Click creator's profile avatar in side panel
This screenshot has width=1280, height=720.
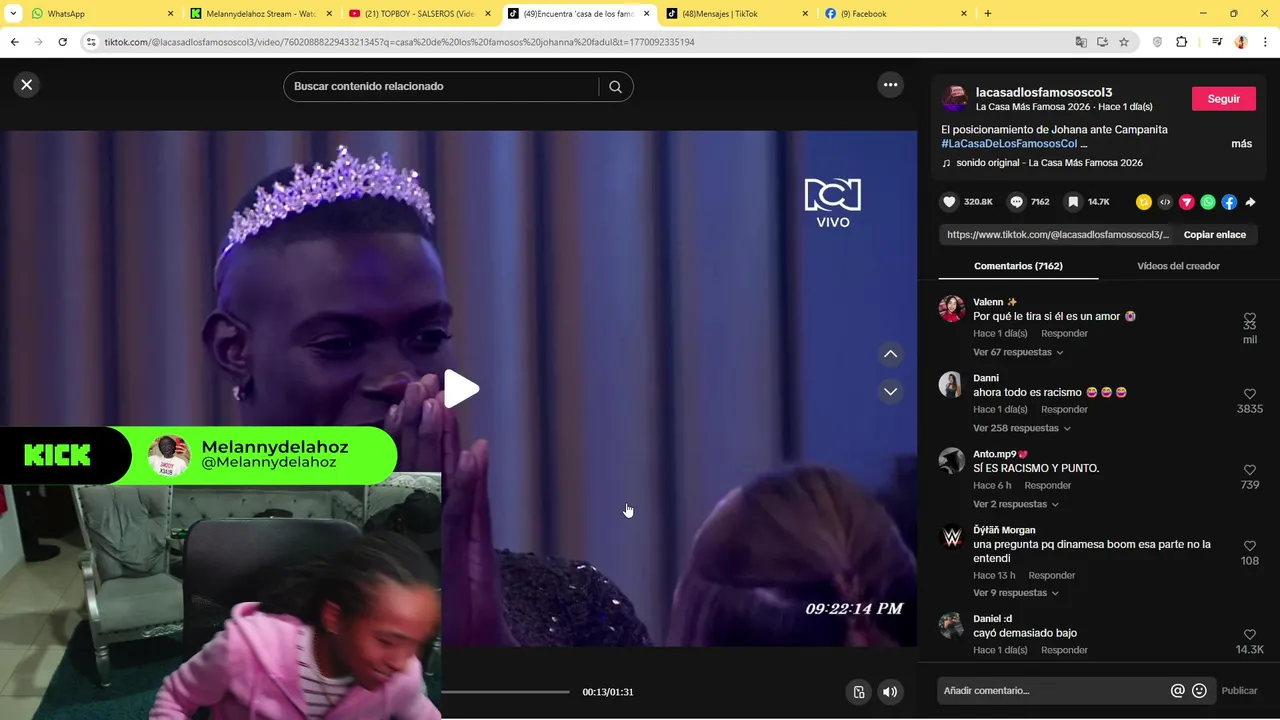tap(955, 99)
